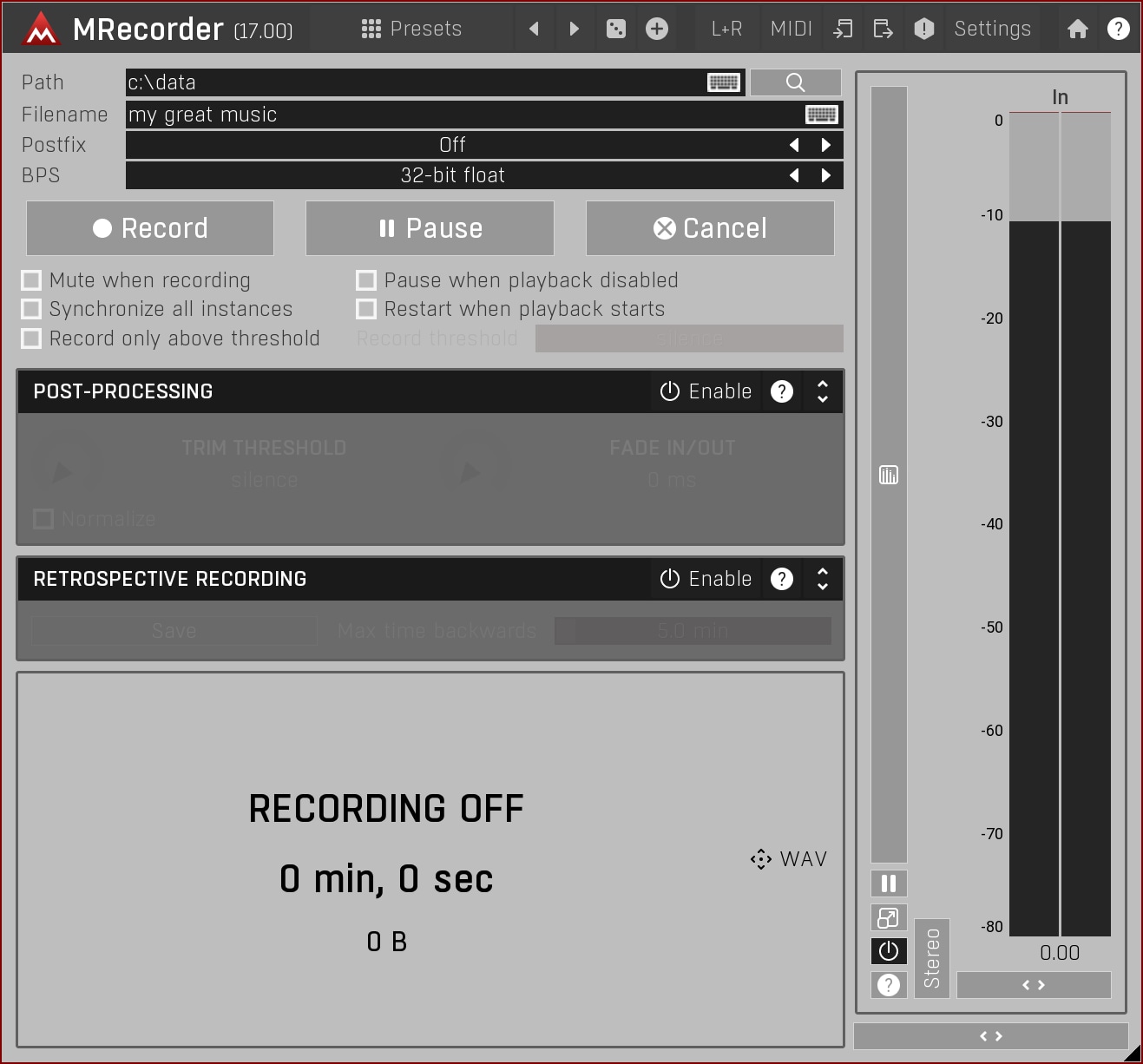
Task: Check Synchronize all instances
Action: [32, 309]
